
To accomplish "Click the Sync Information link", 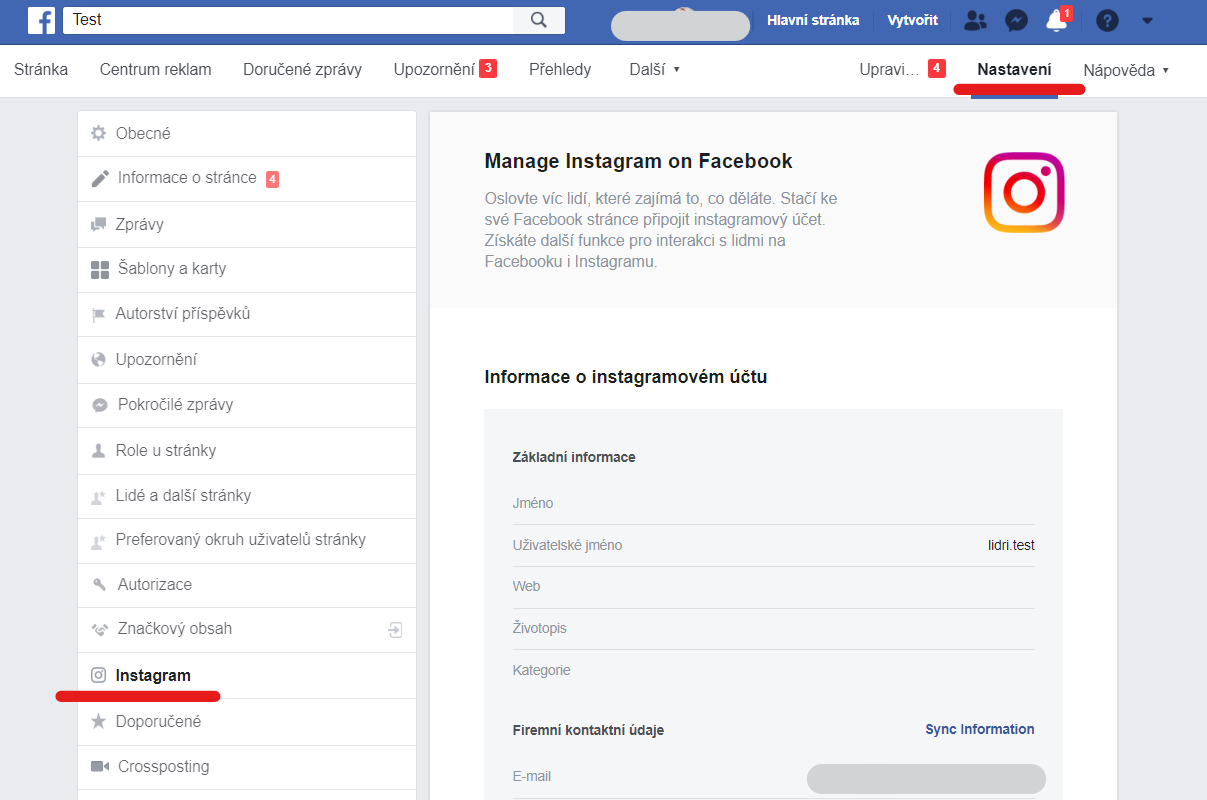I will pos(980,729).
